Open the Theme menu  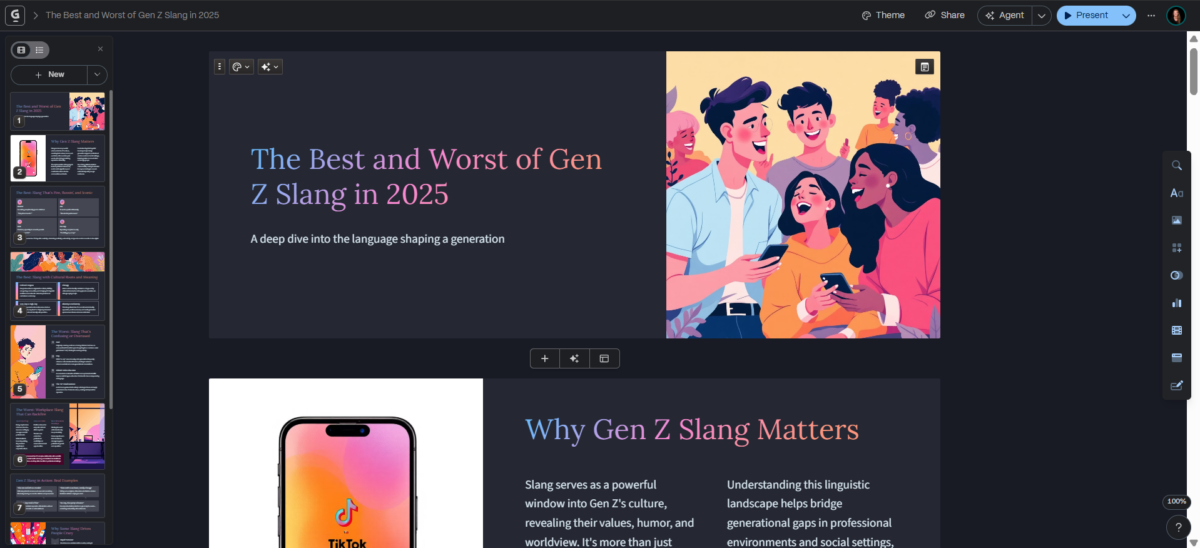pyautogui.click(x=883, y=15)
